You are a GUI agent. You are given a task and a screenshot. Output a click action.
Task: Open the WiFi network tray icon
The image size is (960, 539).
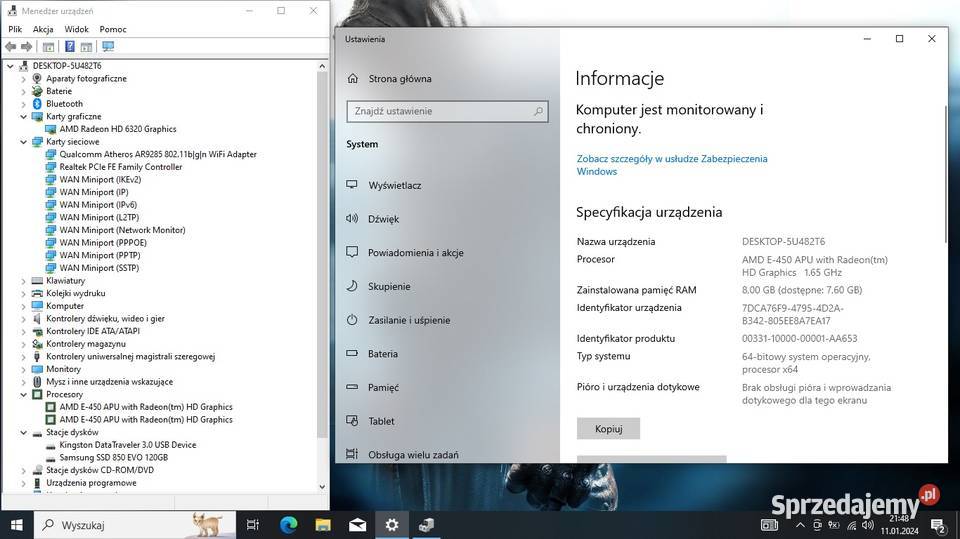coord(852,525)
